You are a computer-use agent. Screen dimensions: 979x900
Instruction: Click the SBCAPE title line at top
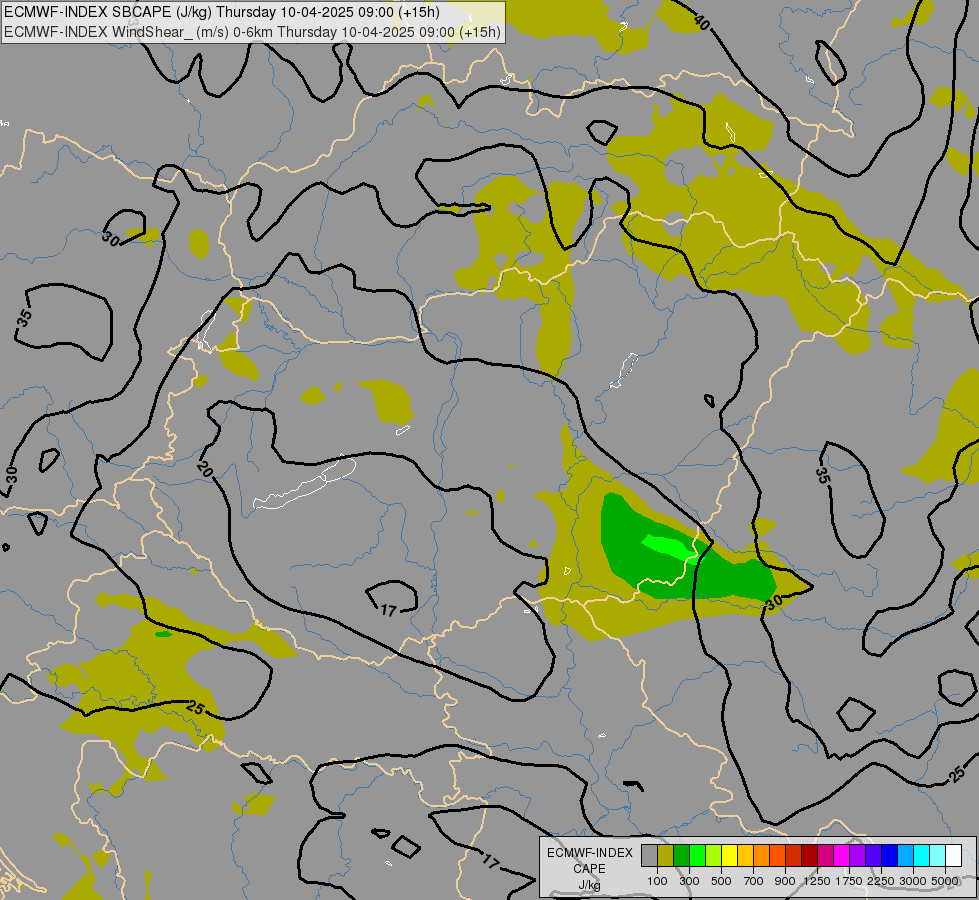(222, 12)
